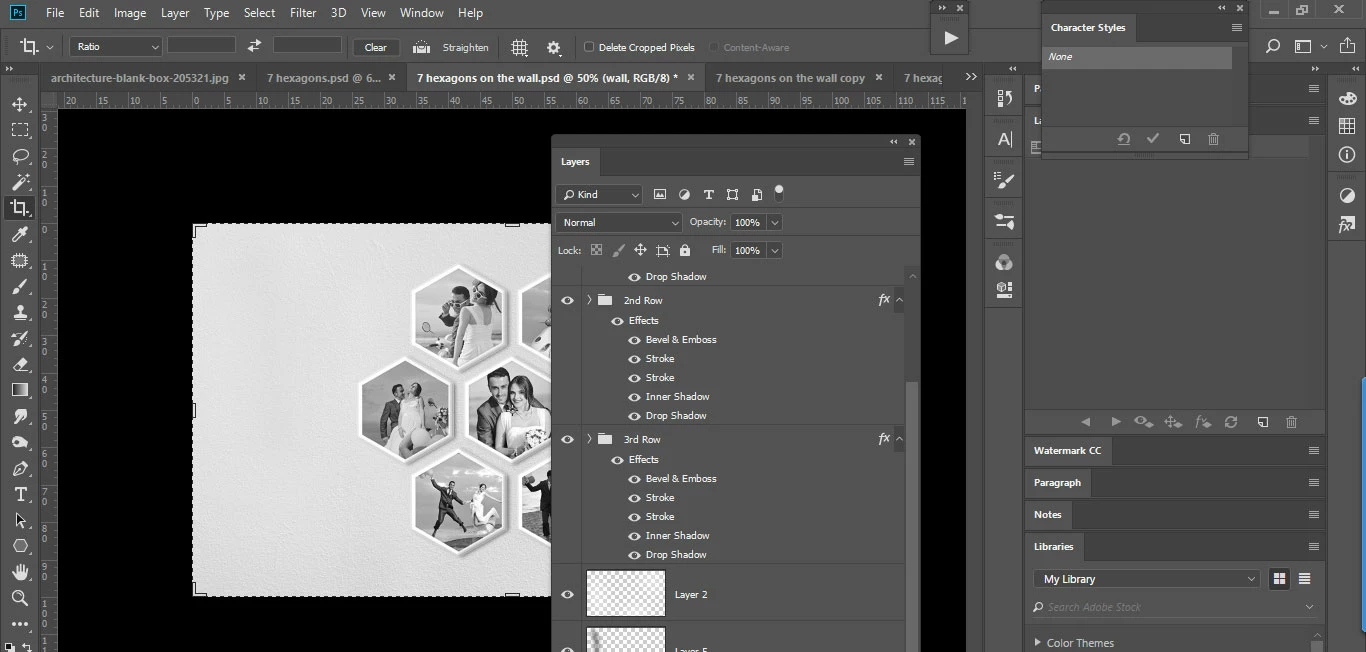Screen dimensions: 1366x652
Task: Toggle all Effects of 2nd Row
Action: click(617, 321)
